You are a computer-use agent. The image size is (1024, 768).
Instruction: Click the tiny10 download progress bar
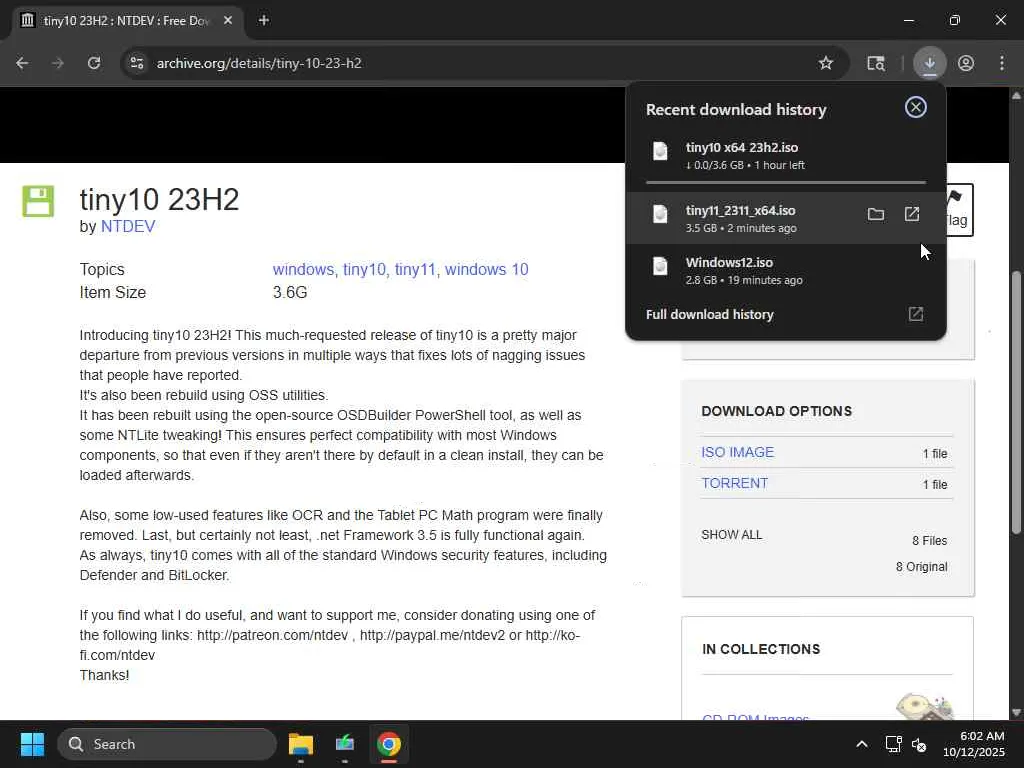(786, 183)
